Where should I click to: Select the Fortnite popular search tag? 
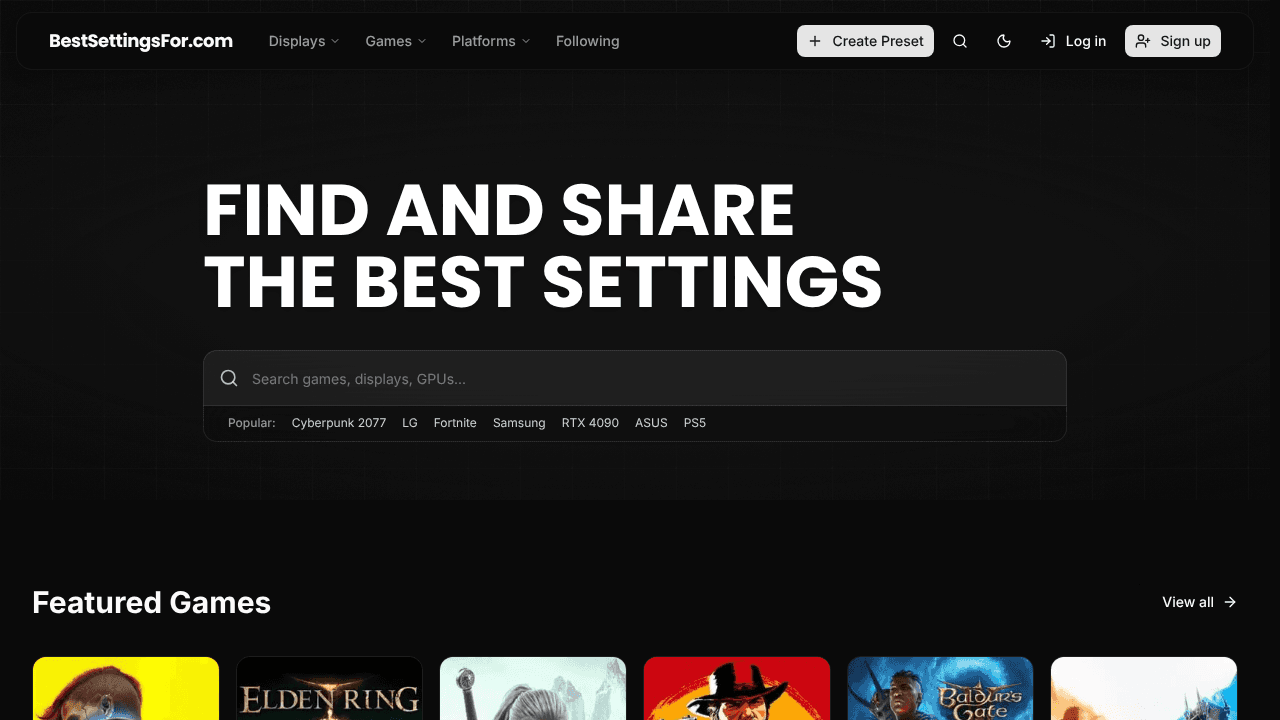(x=455, y=423)
